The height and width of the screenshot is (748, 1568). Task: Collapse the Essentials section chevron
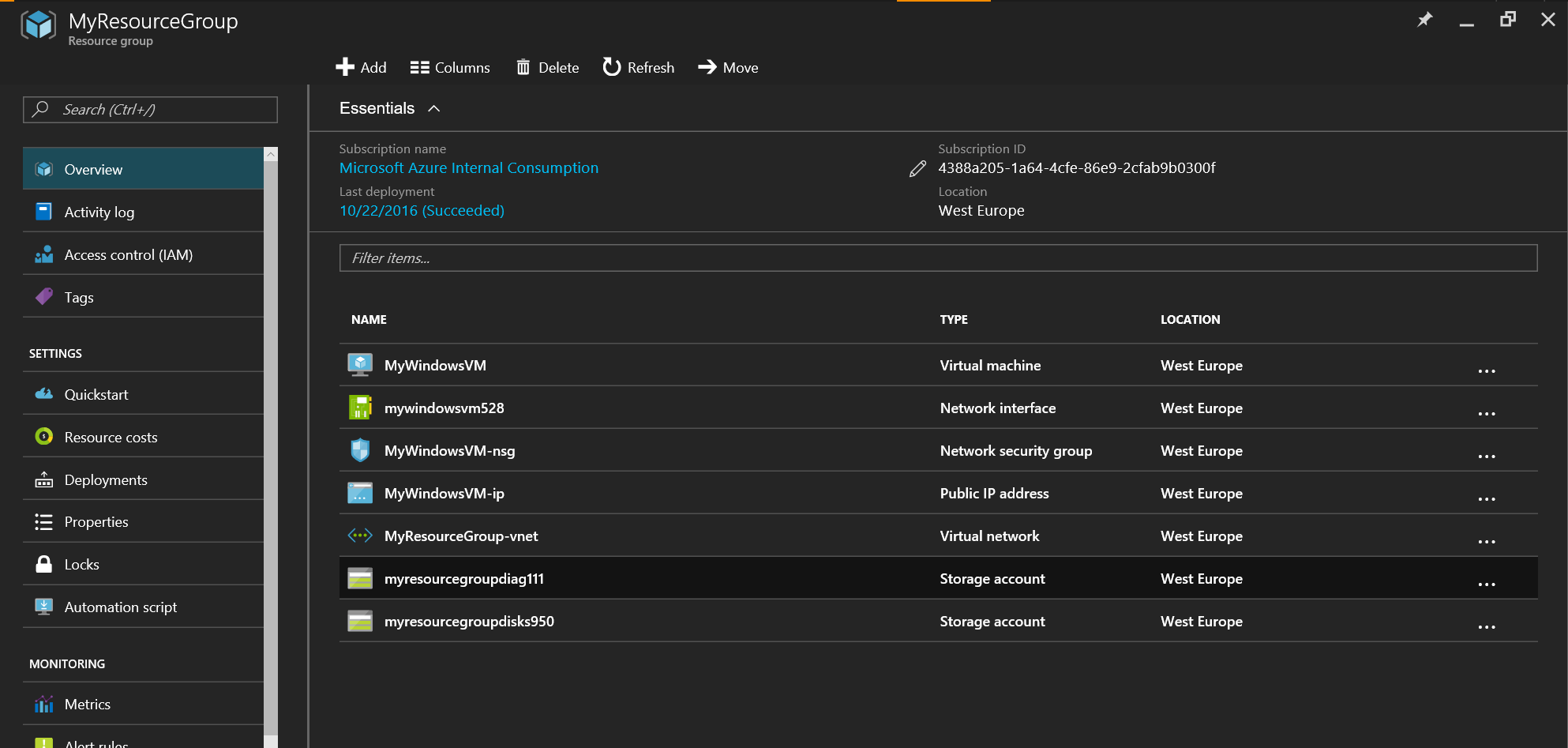[x=433, y=109]
